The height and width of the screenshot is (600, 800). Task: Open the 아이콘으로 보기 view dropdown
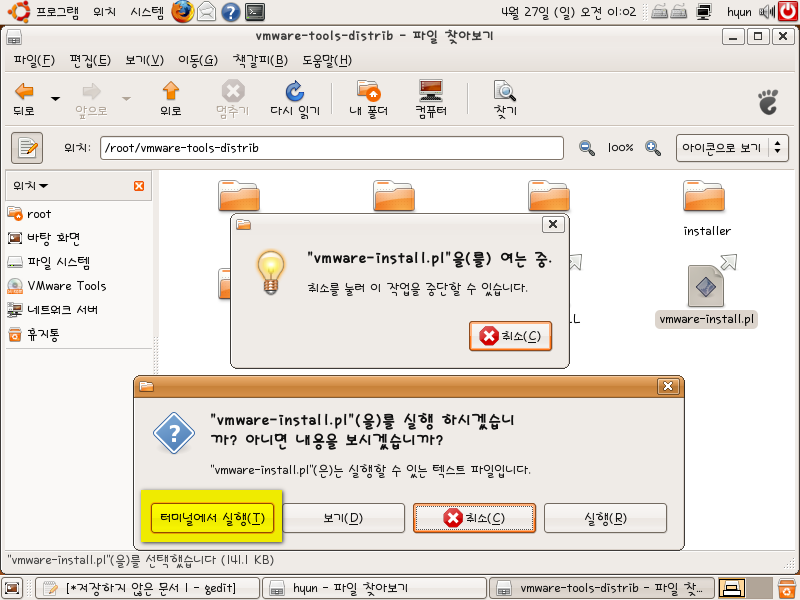(x=732, y=148)
